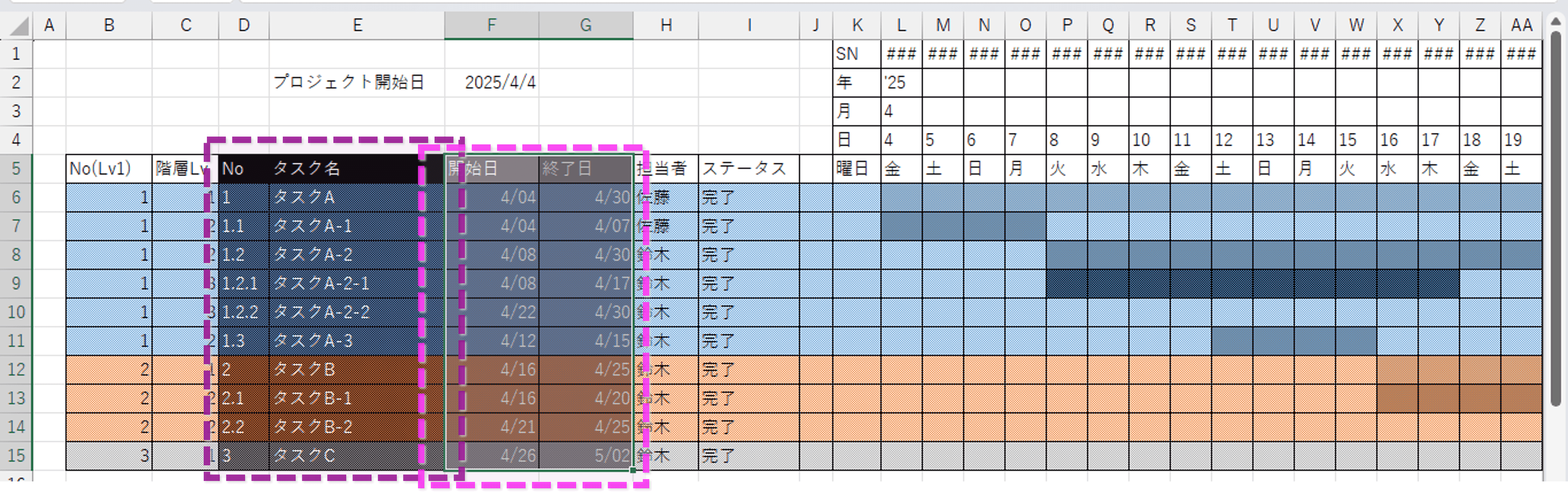1568x492 pixels.
Task: Select the 担当者 header cell
Action: (x=667, y=169)
